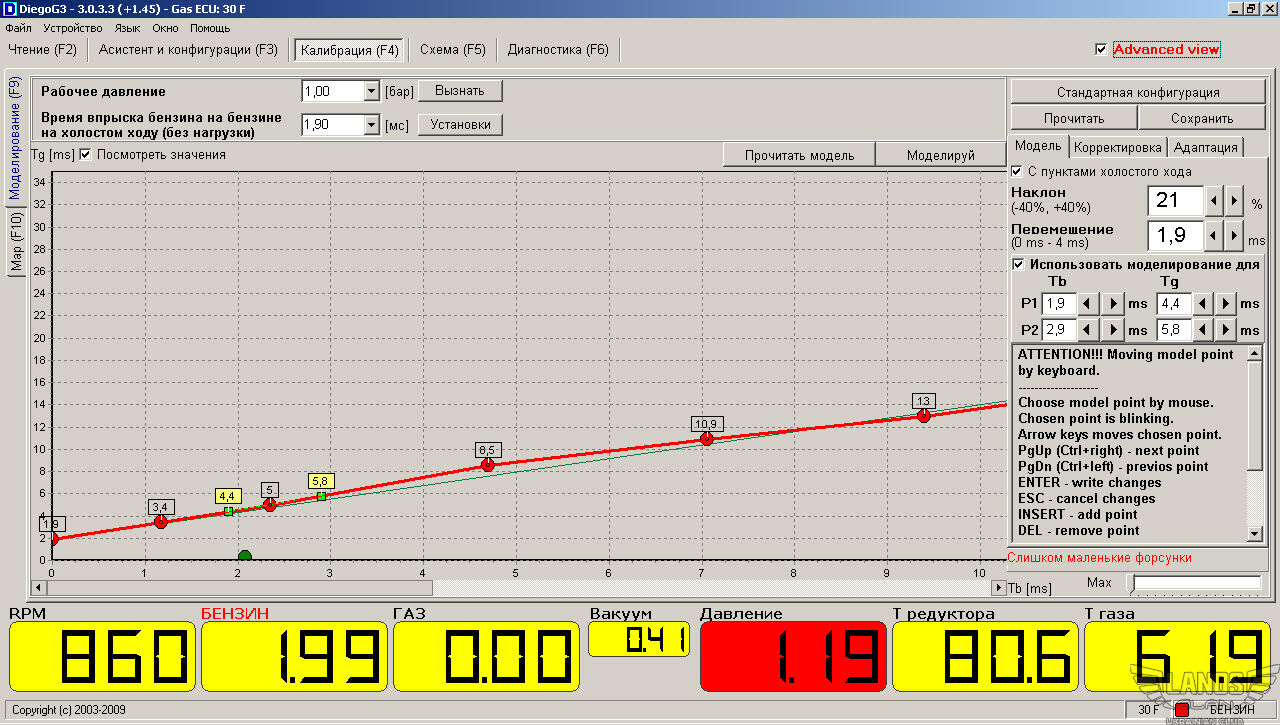Viewport: 1280px width, 725px height.
Task: Uncheck С пунктами холостого хода option
Action: click(1018, 171)
